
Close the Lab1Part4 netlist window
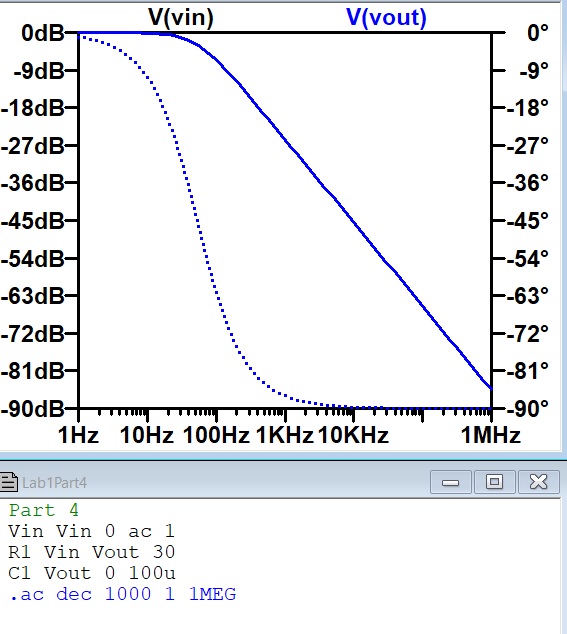pos(539,482)
